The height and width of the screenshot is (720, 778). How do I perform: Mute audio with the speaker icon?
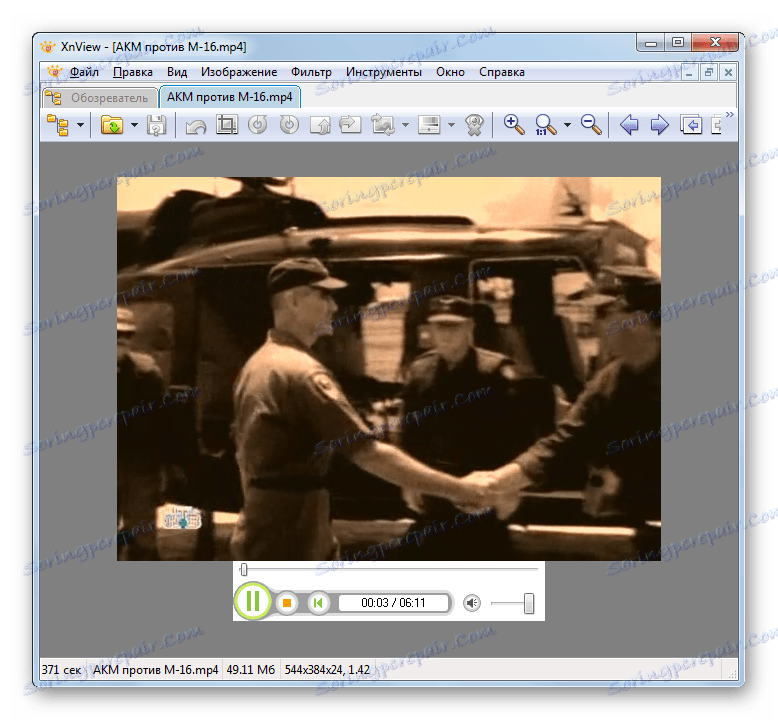coord(471,603)
